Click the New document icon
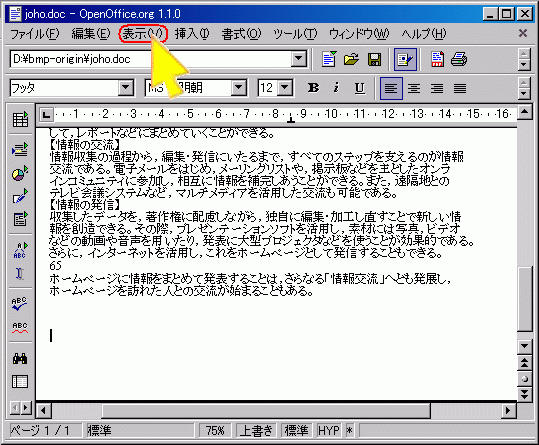Viewport: 539px width, 445px height. click(x=329, y=59)
